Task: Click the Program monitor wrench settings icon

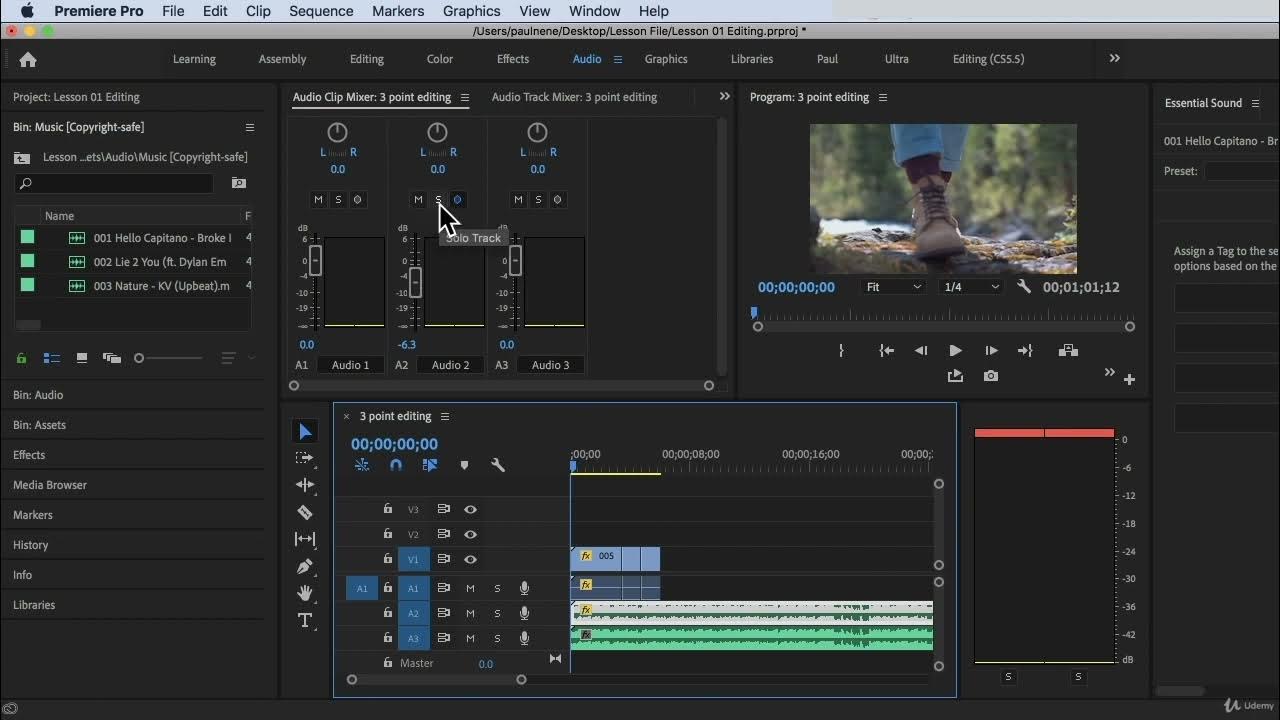Action: (x=1024, y=287)
